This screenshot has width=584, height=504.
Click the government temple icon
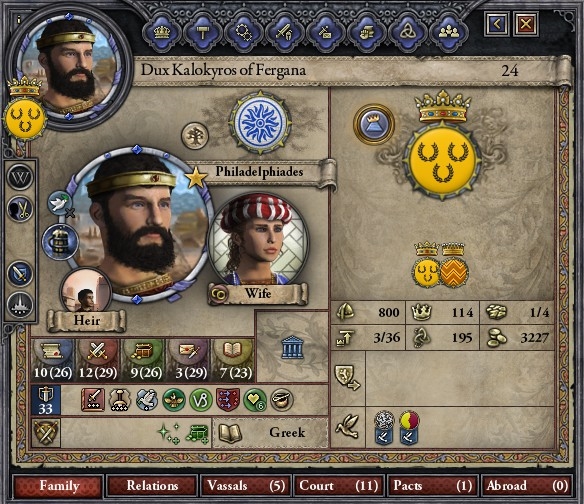point(293,347)
